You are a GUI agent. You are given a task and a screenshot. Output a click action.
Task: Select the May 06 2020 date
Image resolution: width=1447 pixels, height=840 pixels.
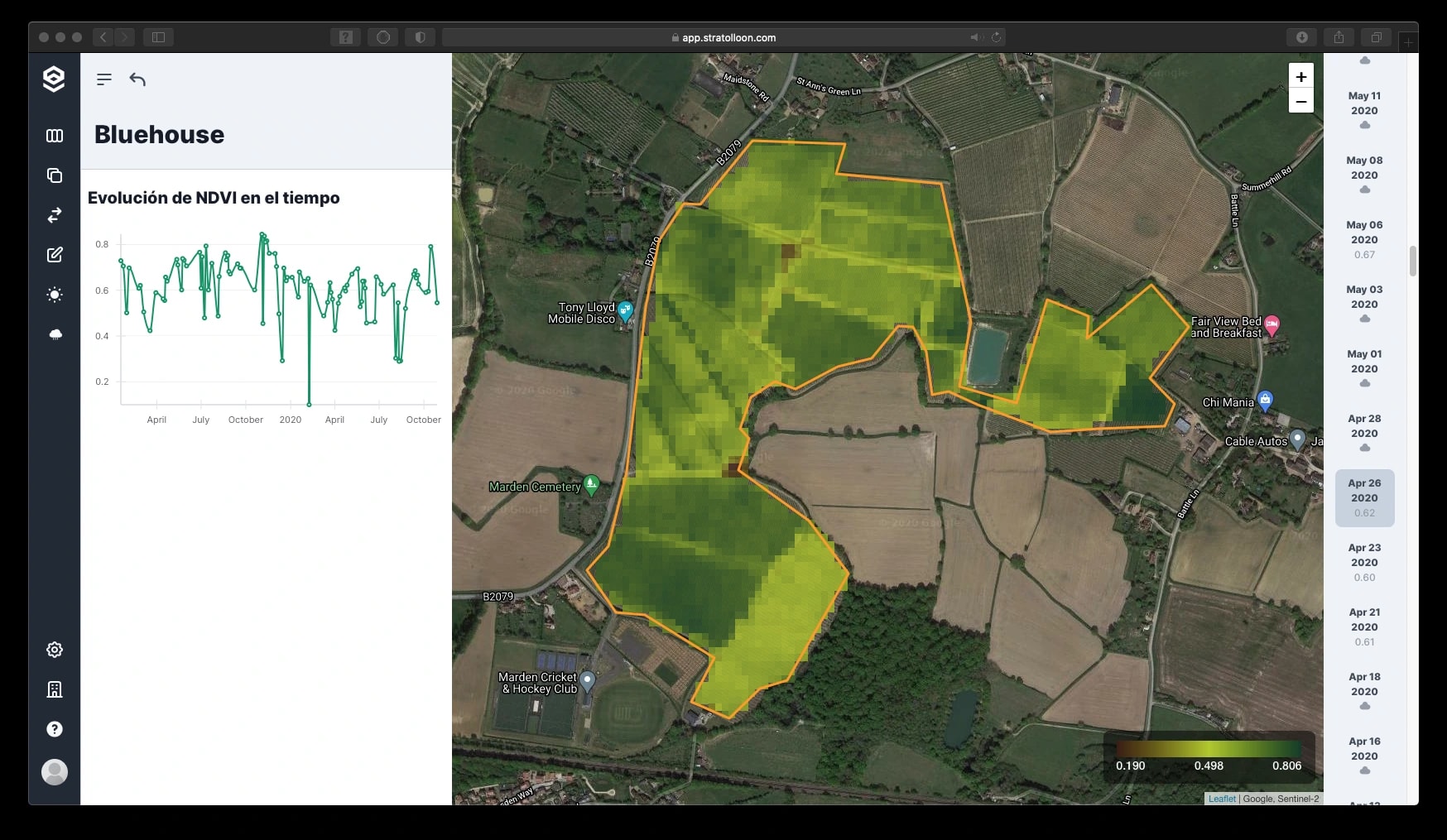point(1364,240)
